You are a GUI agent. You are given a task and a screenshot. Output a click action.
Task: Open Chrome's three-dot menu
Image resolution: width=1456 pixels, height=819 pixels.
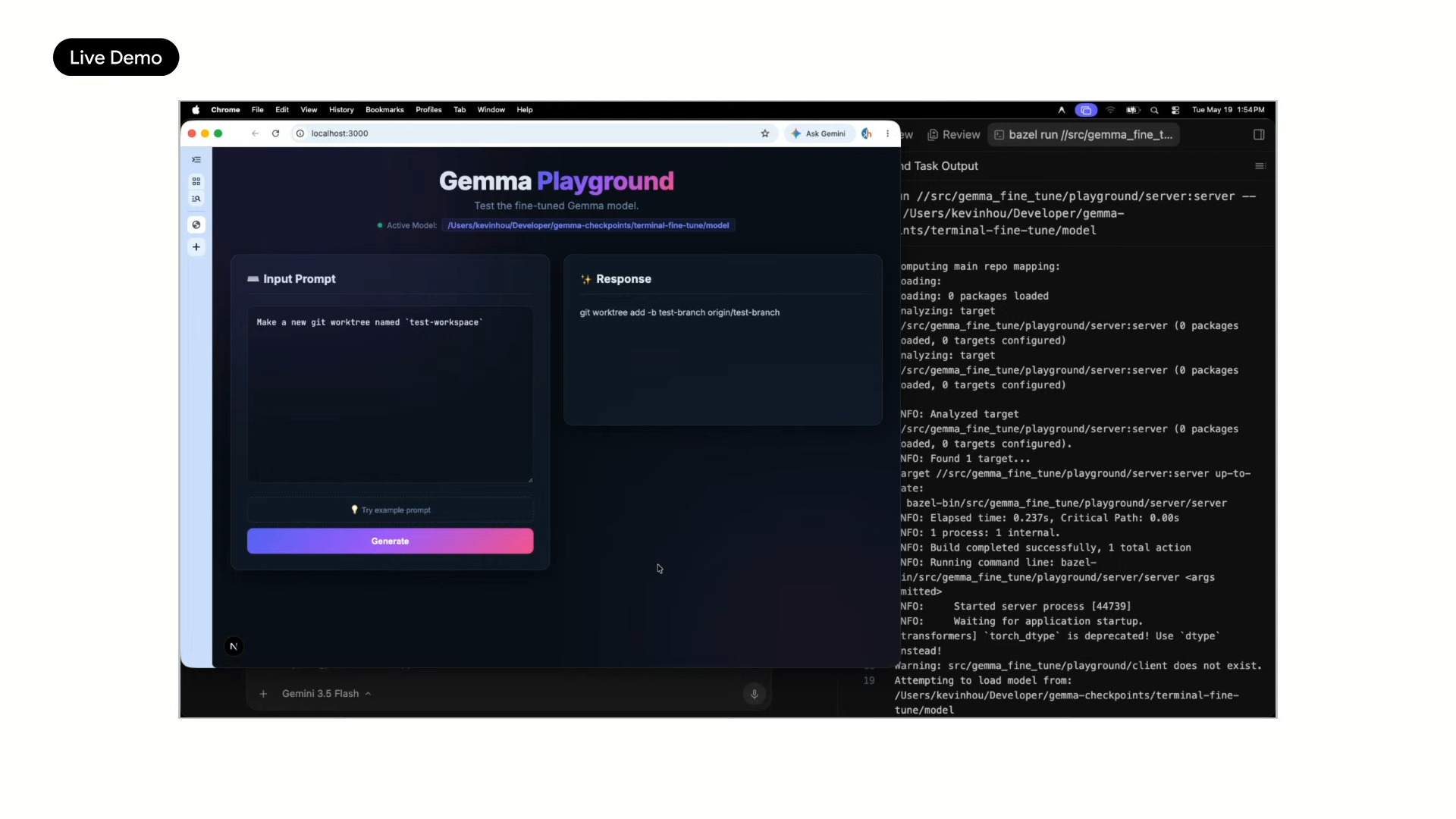coord(887,133)
